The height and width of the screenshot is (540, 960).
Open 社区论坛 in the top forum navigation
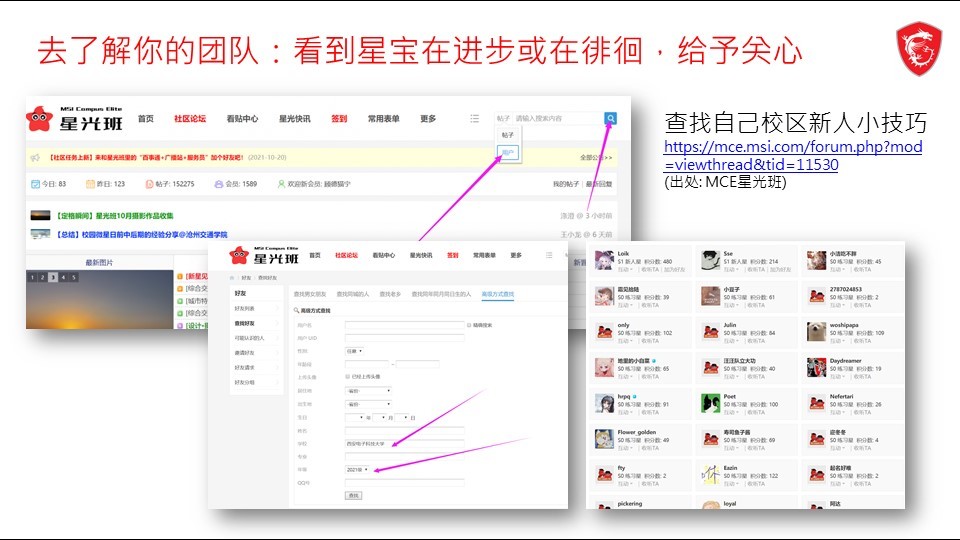pyautogui.click(x=190, y=119)
